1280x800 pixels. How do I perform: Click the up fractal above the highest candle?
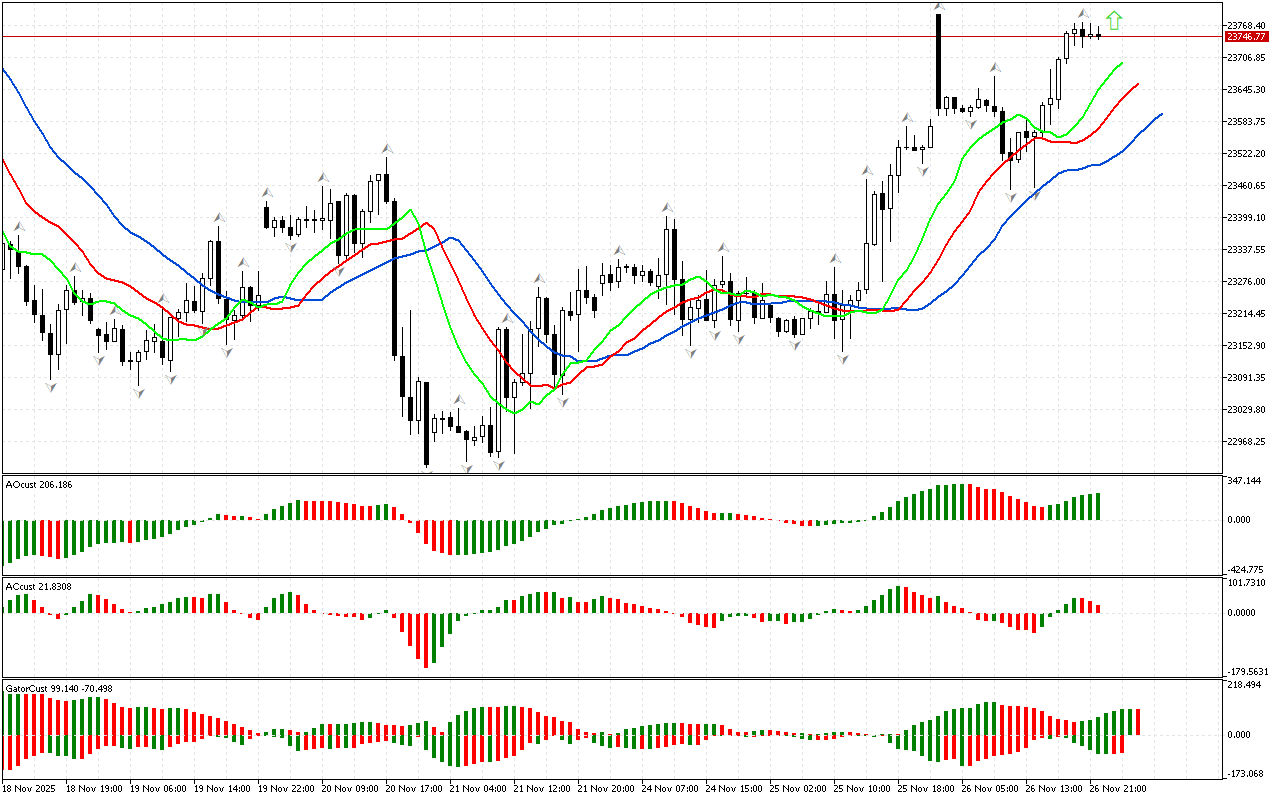point(938,6)
